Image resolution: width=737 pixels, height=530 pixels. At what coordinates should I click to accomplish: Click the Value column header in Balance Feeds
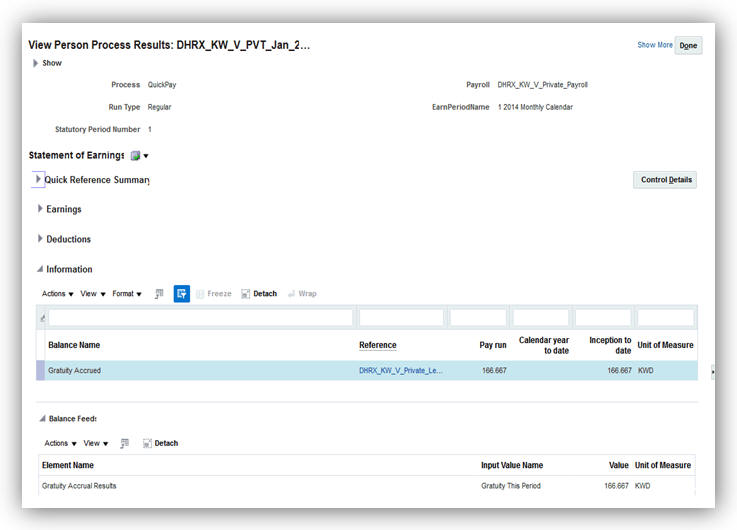[619, 465]
